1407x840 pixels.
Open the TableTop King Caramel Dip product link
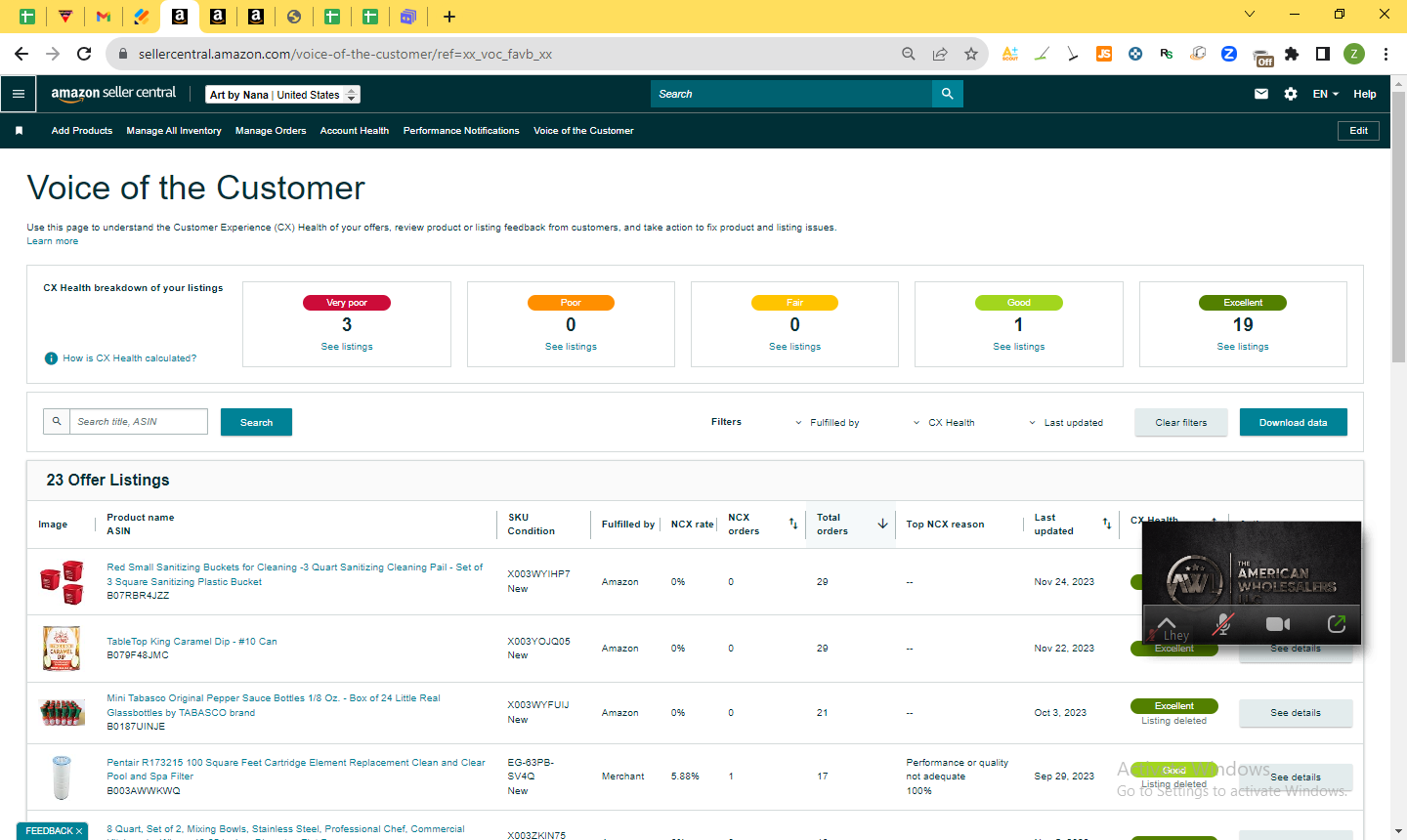point(192,642)
